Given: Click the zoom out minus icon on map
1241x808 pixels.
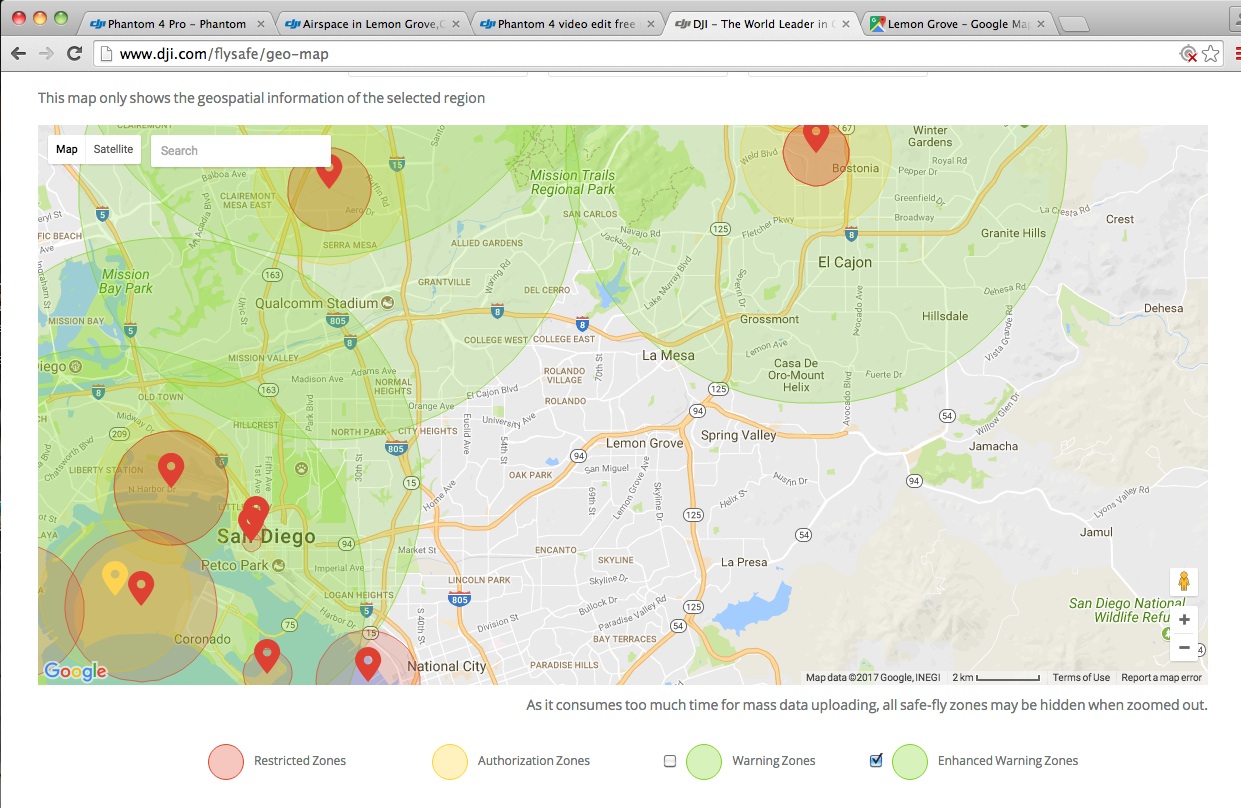Looking at the screenshot, I should click(x=1184, y=647).
